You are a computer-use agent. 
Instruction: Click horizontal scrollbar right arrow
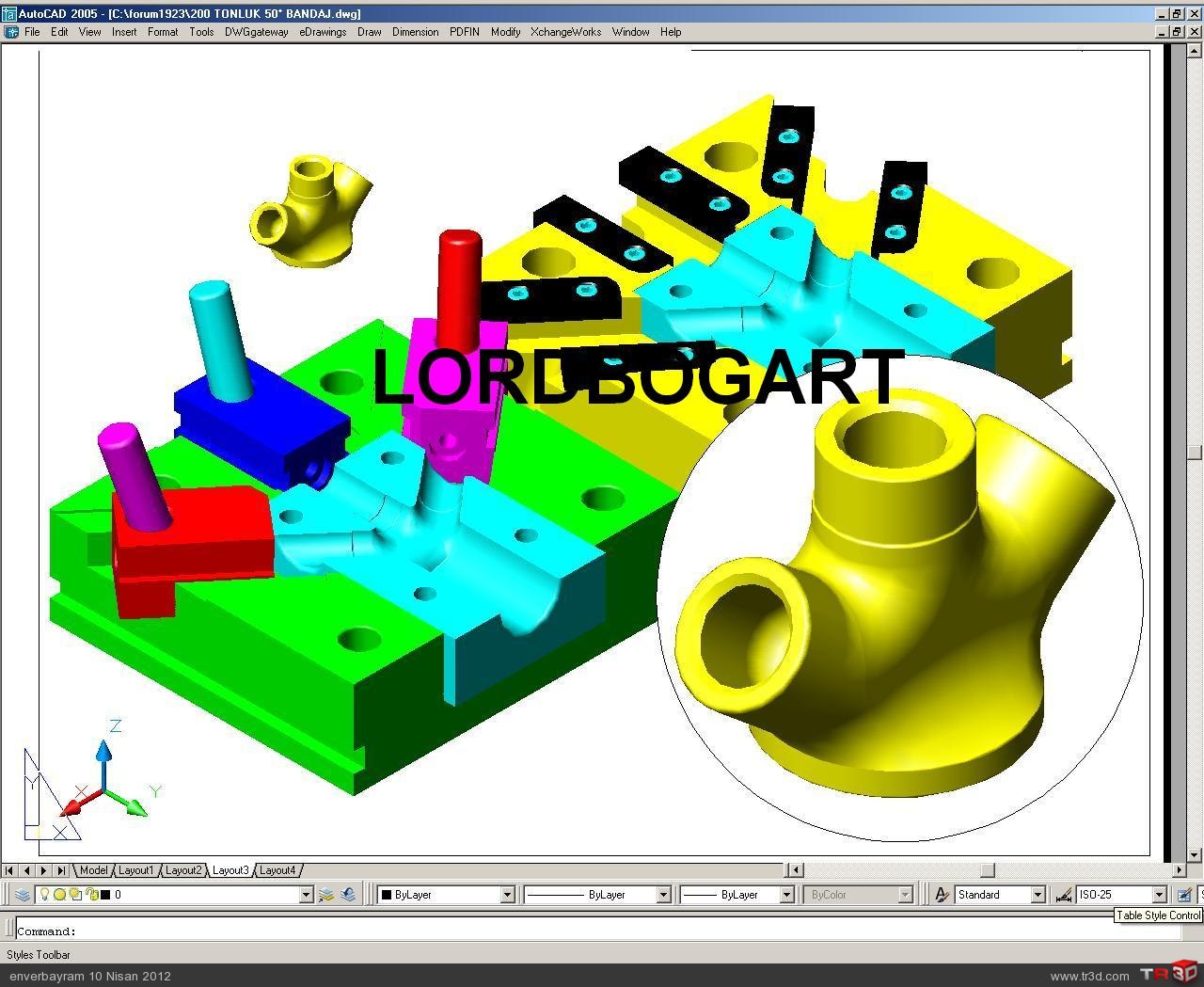[x=1180, y=870]
